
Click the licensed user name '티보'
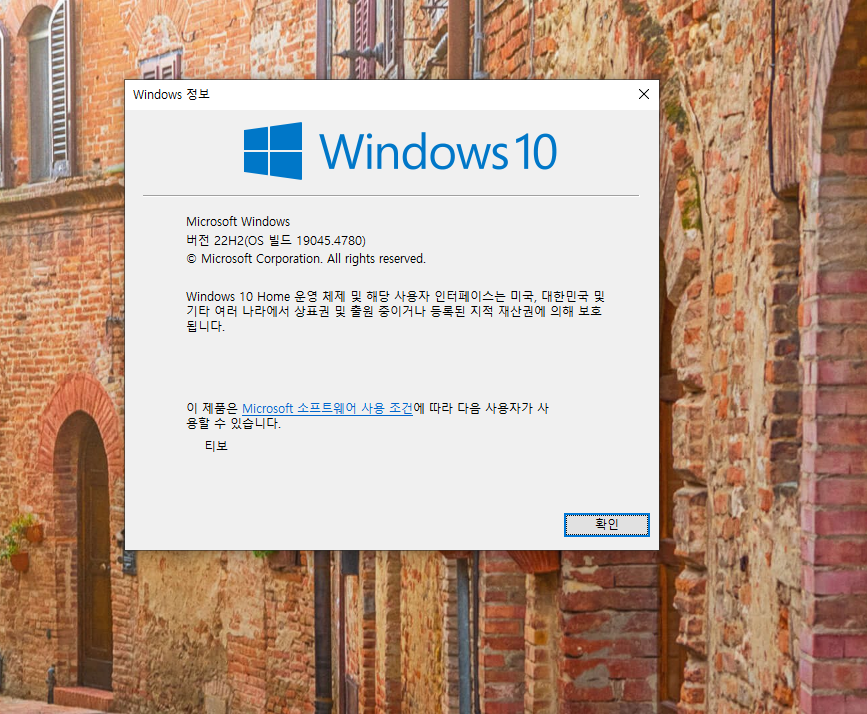[216, 446]
